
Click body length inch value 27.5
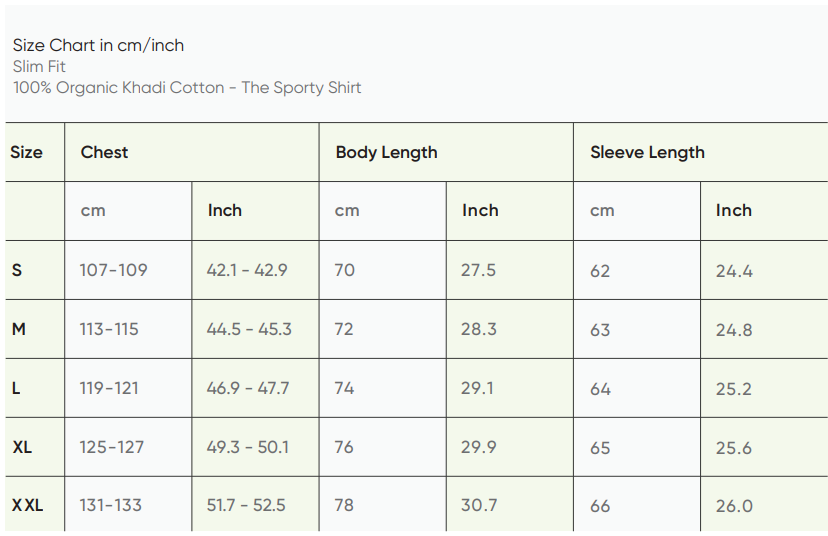pos(479,270)
